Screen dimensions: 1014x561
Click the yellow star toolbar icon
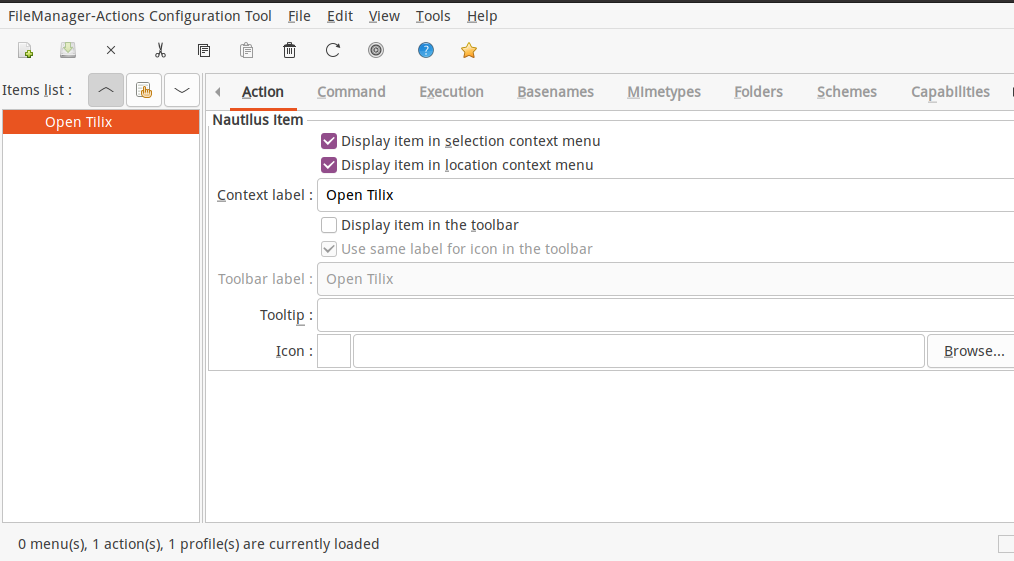coord(469,50)
